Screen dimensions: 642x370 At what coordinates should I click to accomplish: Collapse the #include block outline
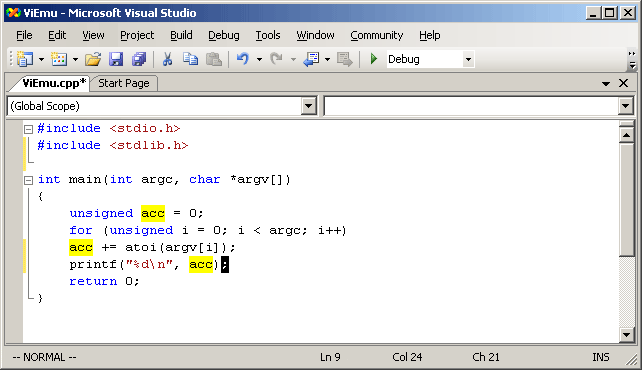28,129
